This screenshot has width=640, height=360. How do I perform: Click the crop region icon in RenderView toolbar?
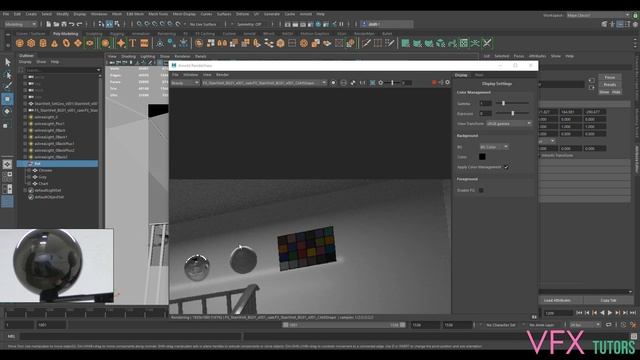372,83
